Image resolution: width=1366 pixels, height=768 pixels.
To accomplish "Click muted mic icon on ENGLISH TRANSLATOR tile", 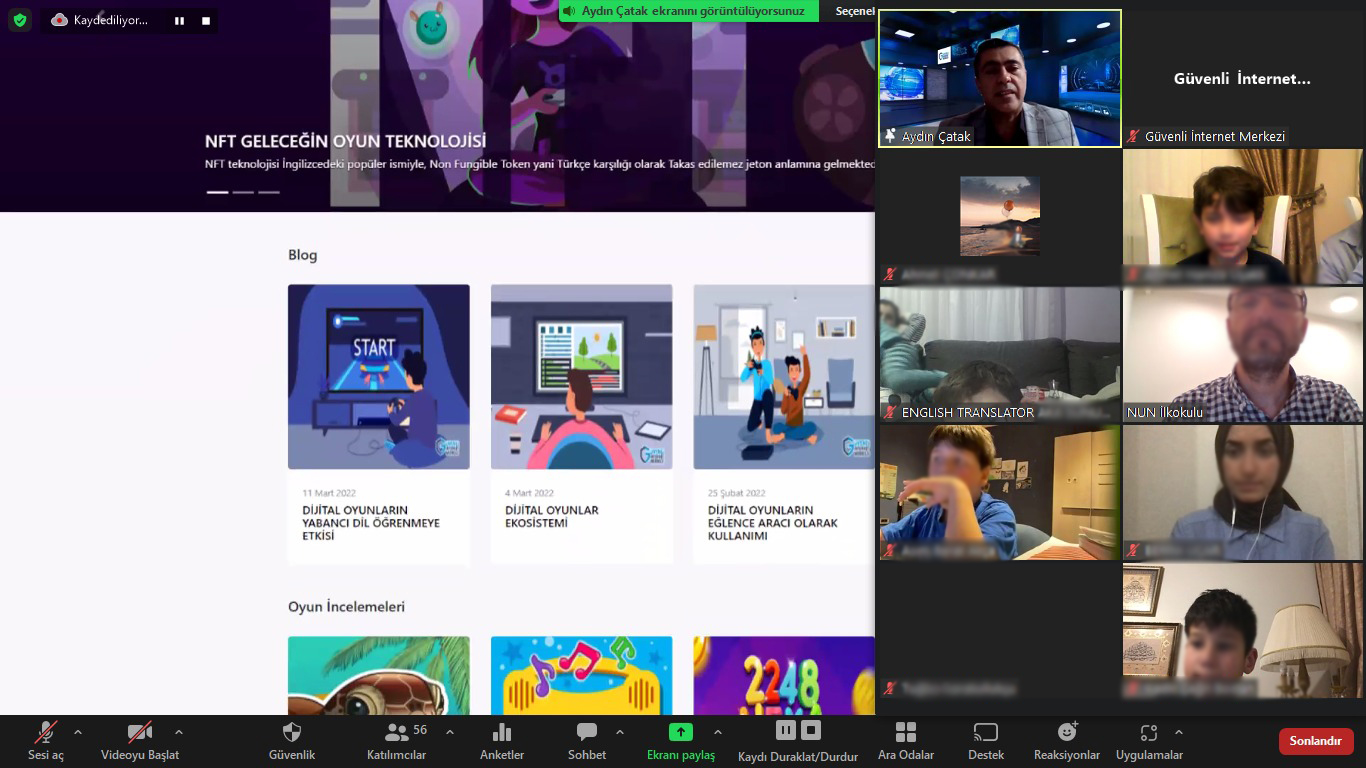I will click(x=890, y=412).
